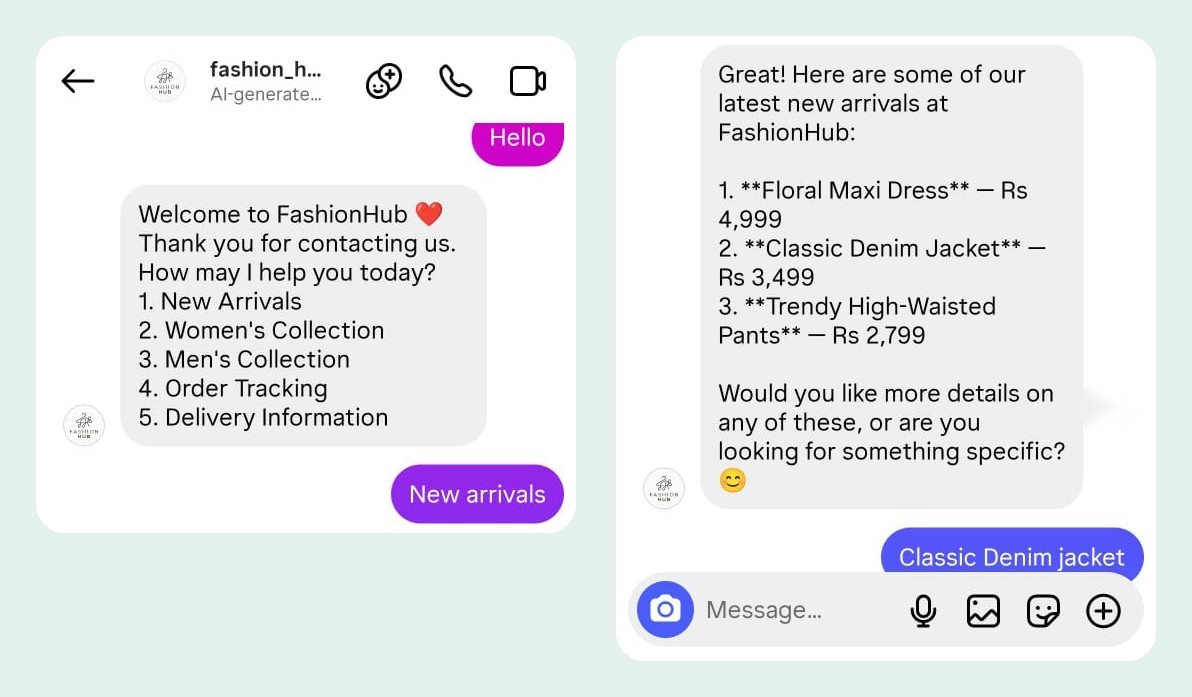Screen dimensions: 1192x697
Task: Click 'Great! Here are some' intro text
Action: (x=872, y=103)
